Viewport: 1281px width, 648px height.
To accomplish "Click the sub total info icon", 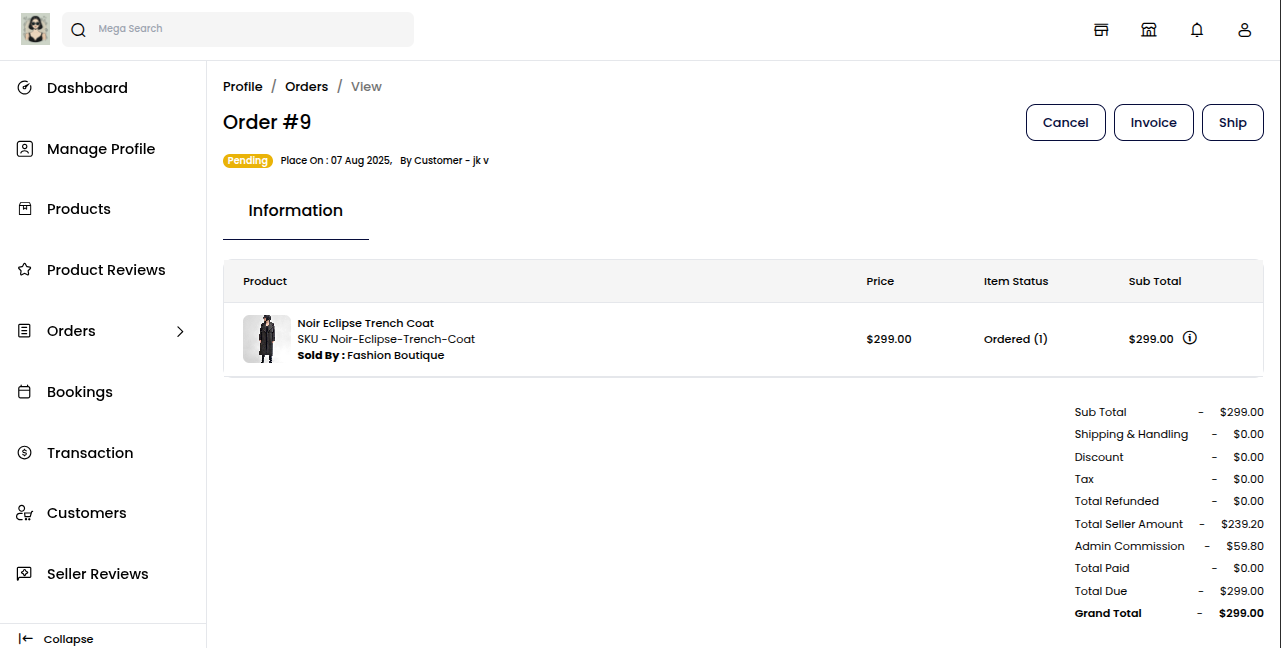I will (x=1190, y=338).
